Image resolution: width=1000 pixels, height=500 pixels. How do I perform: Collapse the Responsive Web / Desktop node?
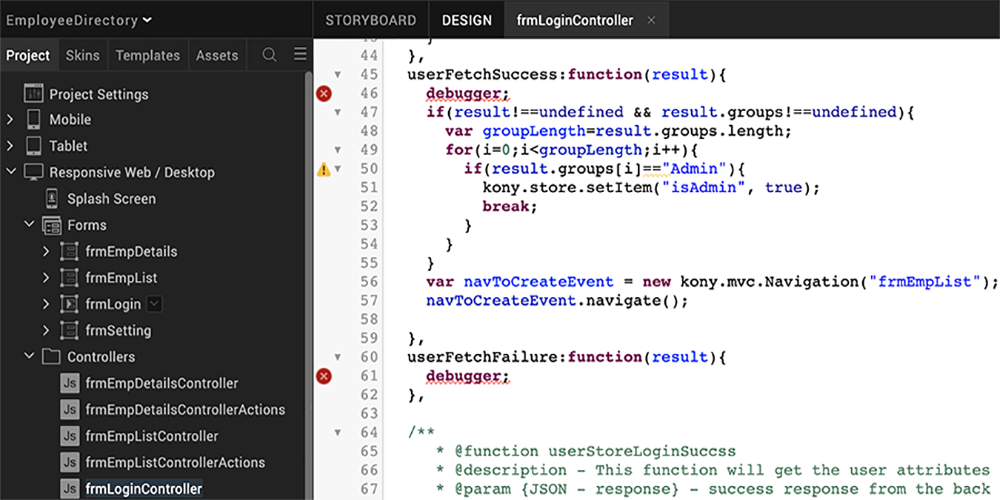[10, 172]
